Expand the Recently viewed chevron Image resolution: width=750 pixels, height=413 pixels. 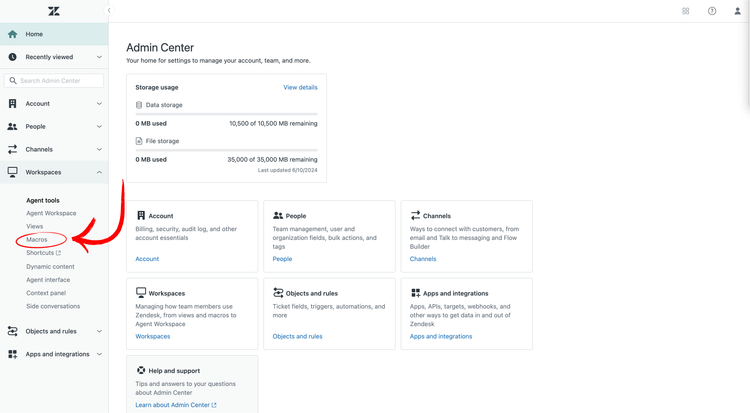click(x=99, y=57)
